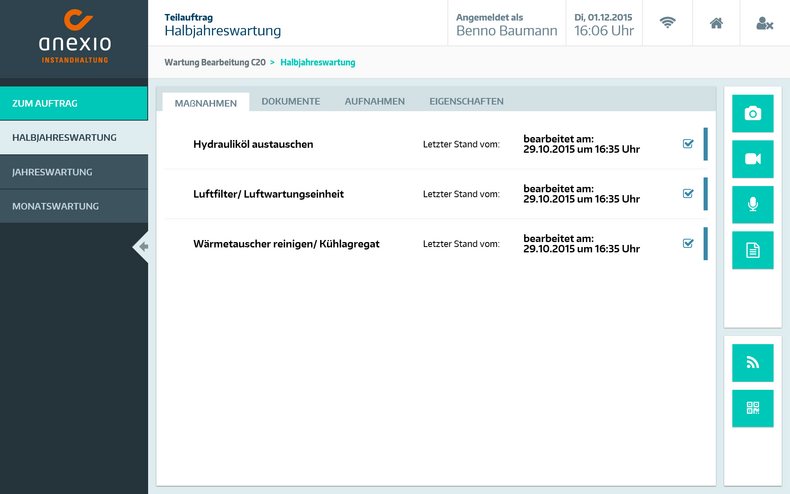Viewport: 790px width, 494px height.
Task: Select Monatswartung in the sidebar
Action: (x=74, y=206)
